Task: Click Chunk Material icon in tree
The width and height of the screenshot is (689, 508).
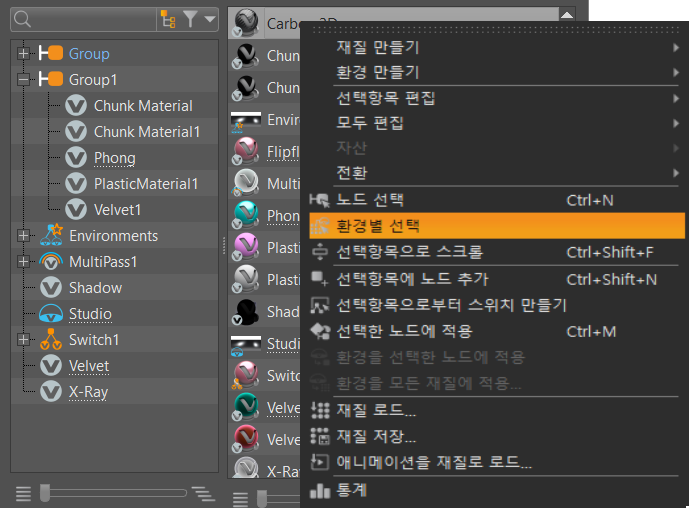Action: coord(76,105)
